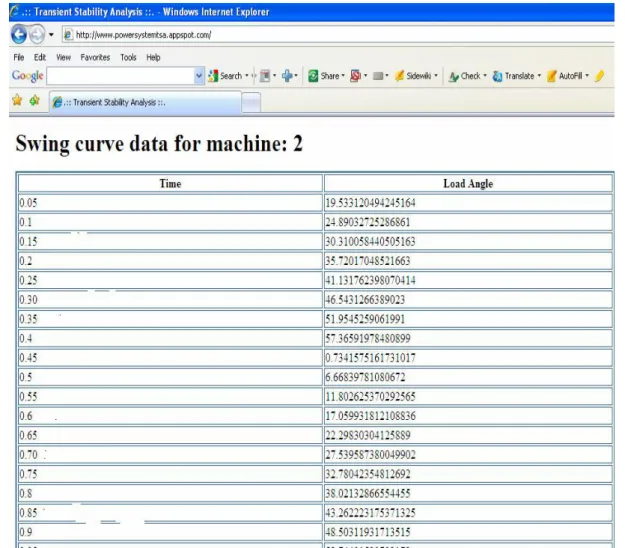625x548 pixels.
Task: Expand the Check dropdown arrow
Action: (485, 75)
